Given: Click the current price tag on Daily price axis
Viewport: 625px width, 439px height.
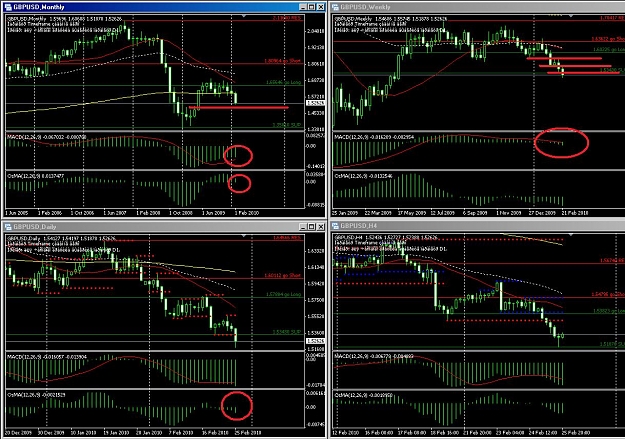Looking at the screenshot, I should click(x=315, y=341).
